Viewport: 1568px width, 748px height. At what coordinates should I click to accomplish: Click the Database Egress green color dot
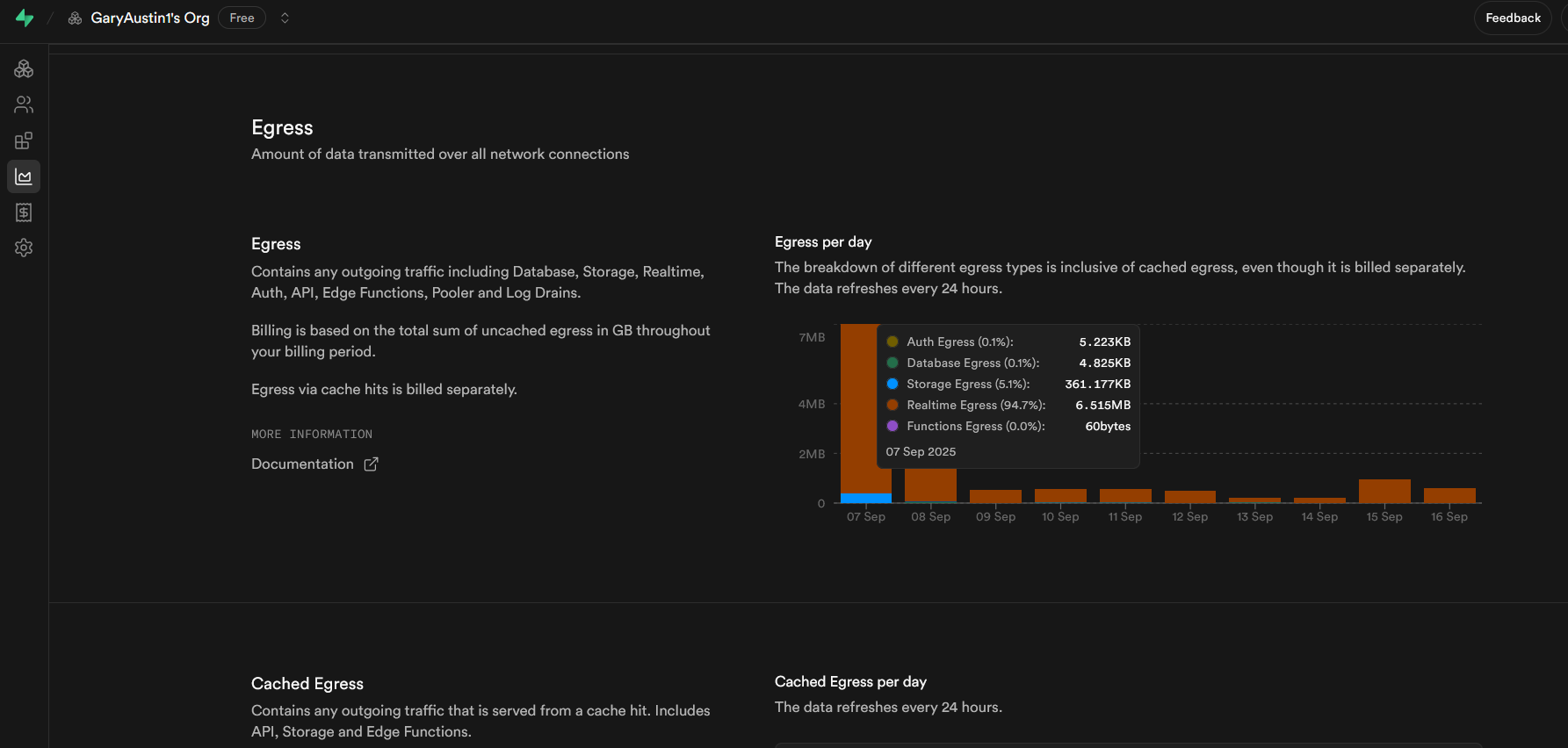point(892,363)
